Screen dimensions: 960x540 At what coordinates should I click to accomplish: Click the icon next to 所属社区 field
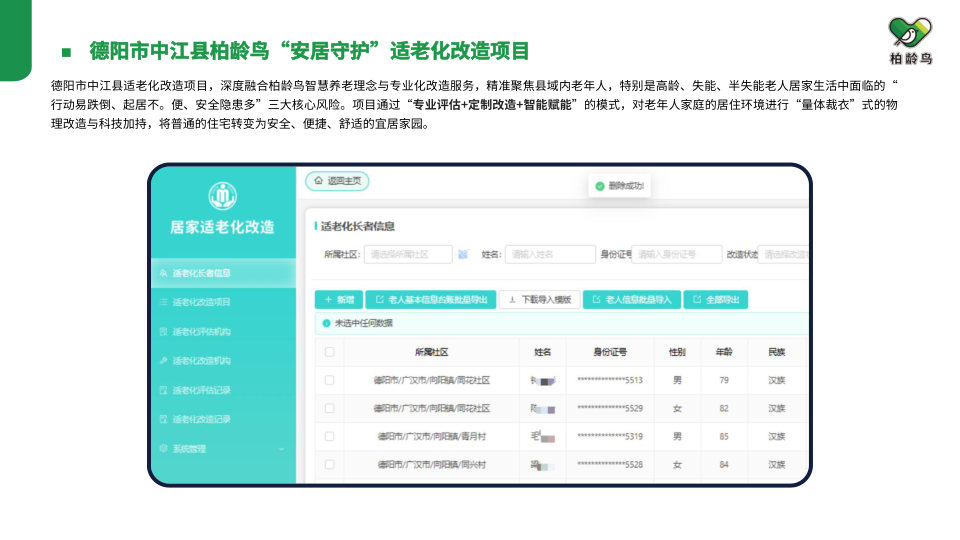click(x=463, y=254)
